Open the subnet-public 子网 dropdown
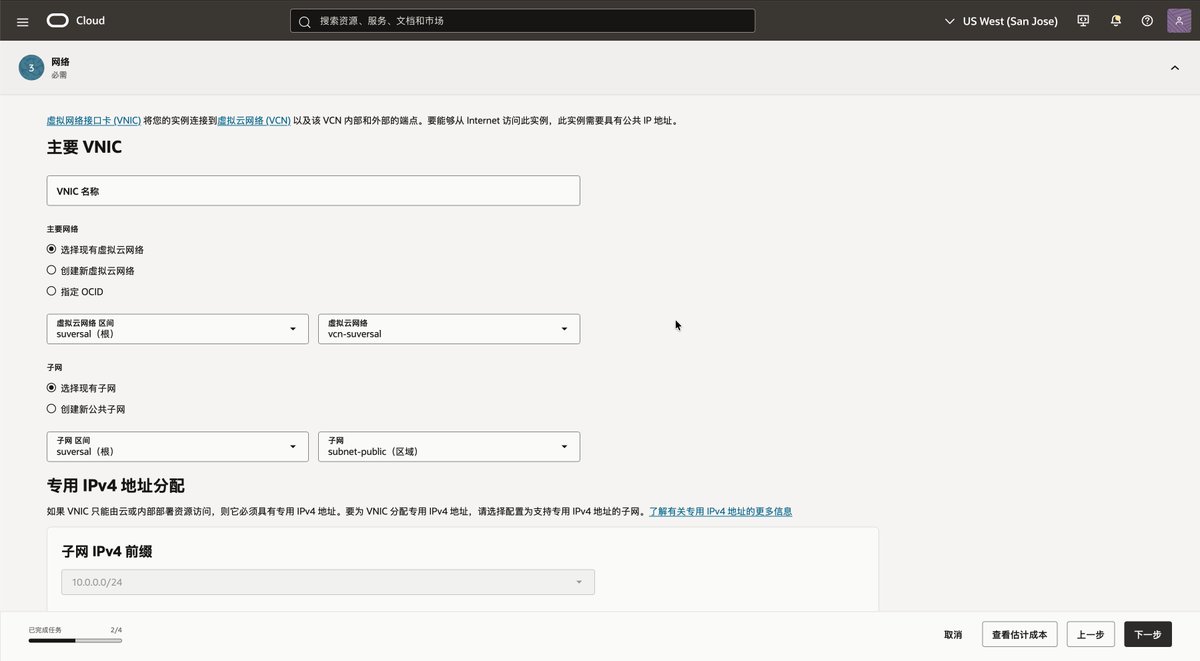 (x=449, y=446)
